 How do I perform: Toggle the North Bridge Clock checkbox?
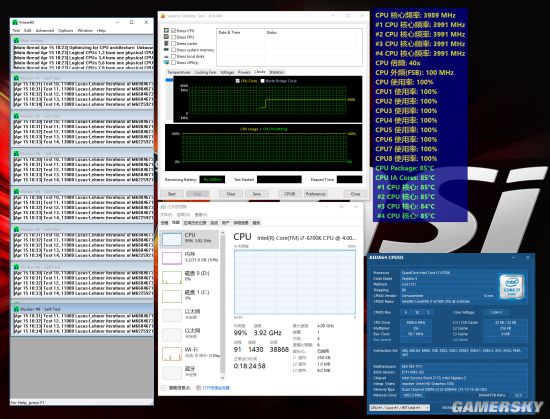tap(262, 81)
